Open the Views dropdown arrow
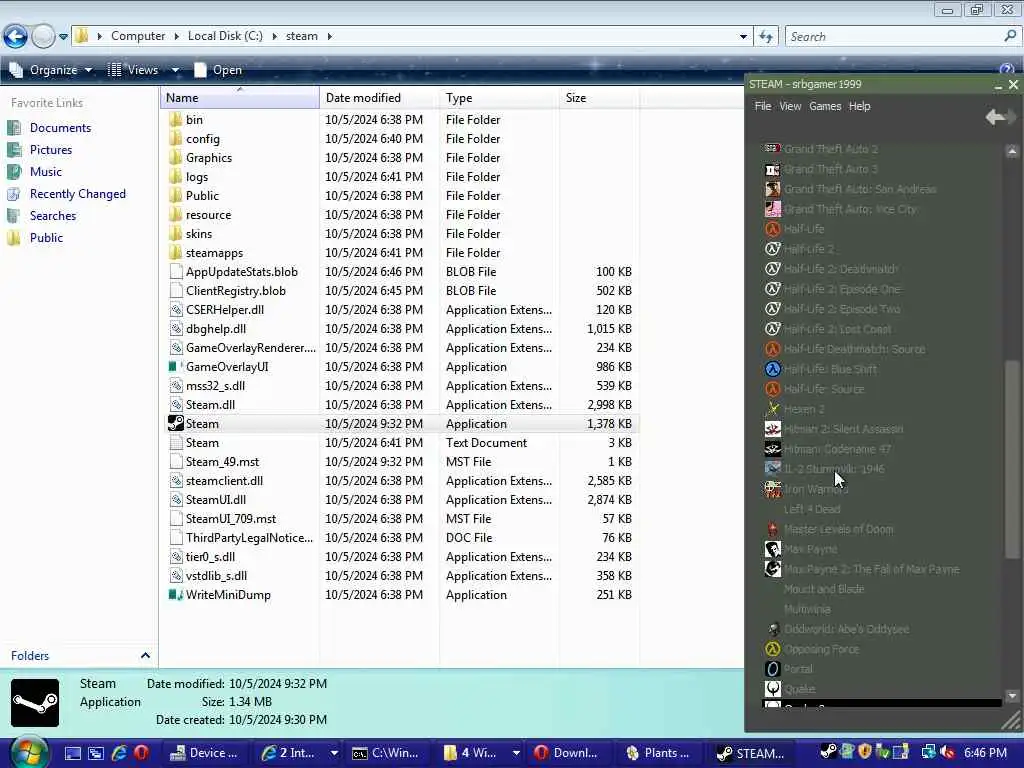The width and height of the screenshot is (1024, 768). point(175,70)
